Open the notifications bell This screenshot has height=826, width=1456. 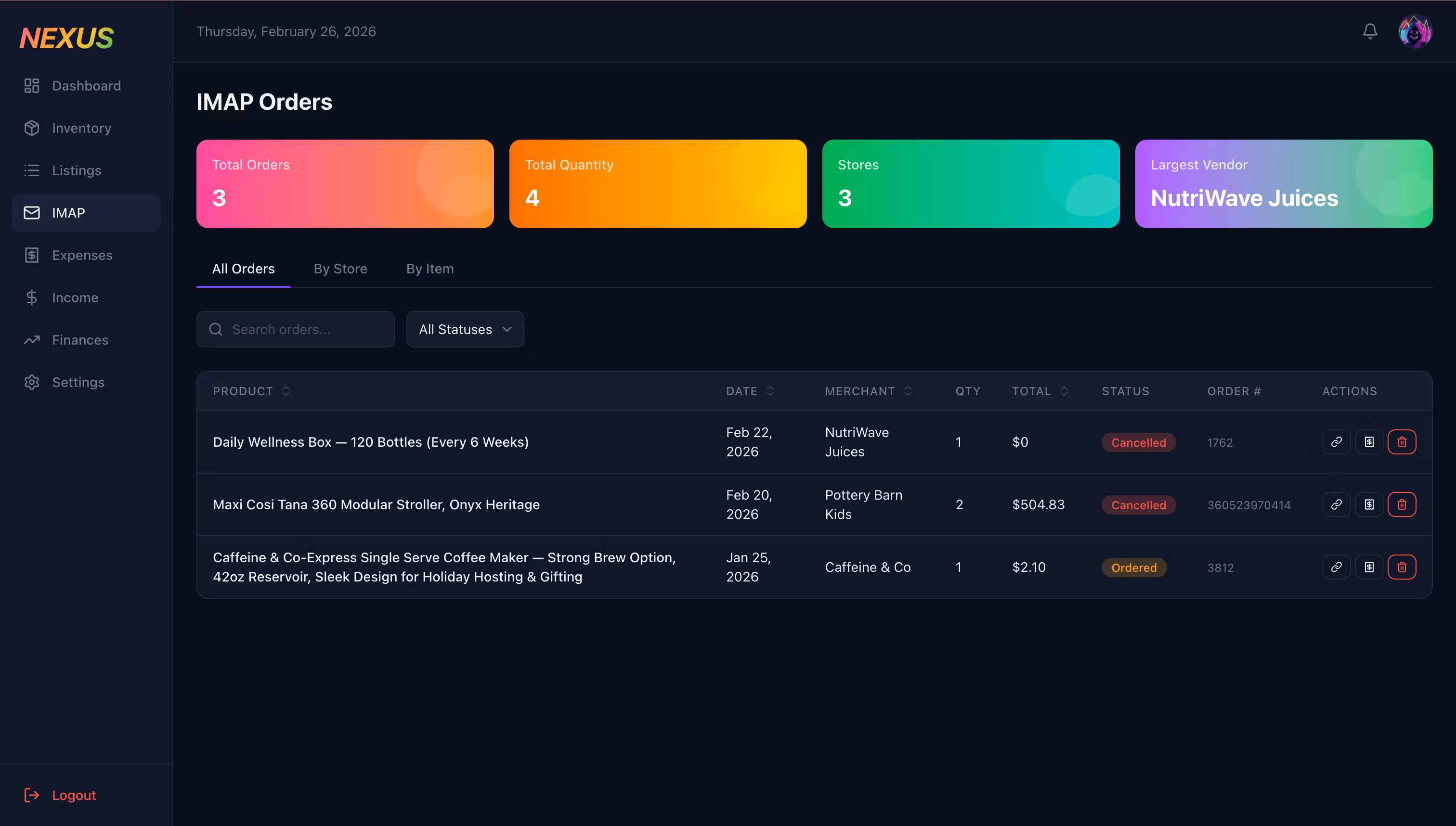pos(1370,31)
